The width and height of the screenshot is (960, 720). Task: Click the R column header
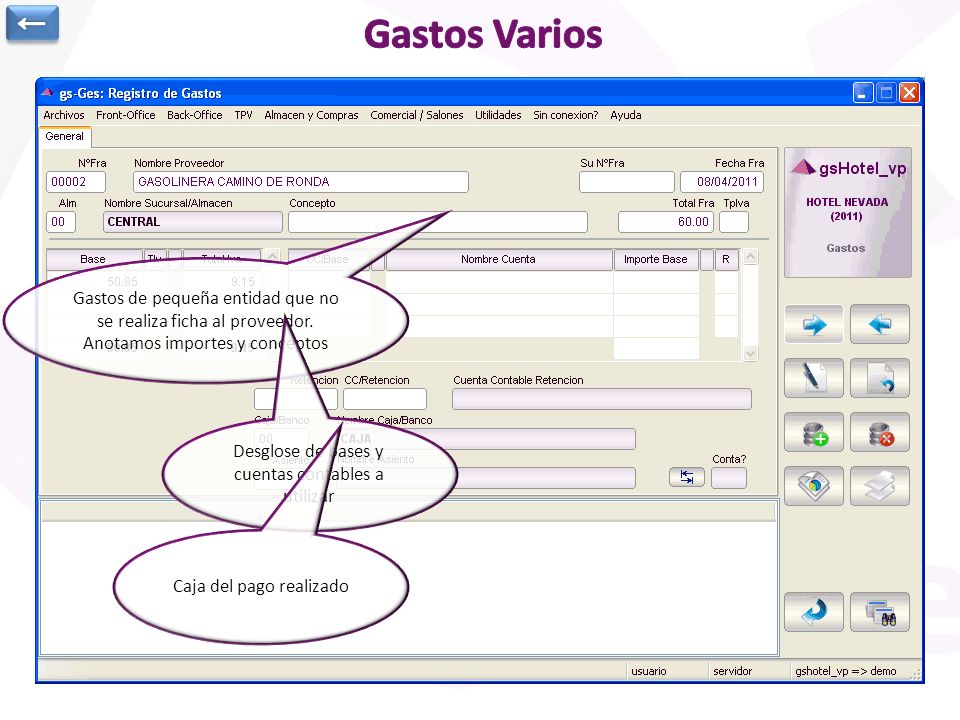(726, 259)
